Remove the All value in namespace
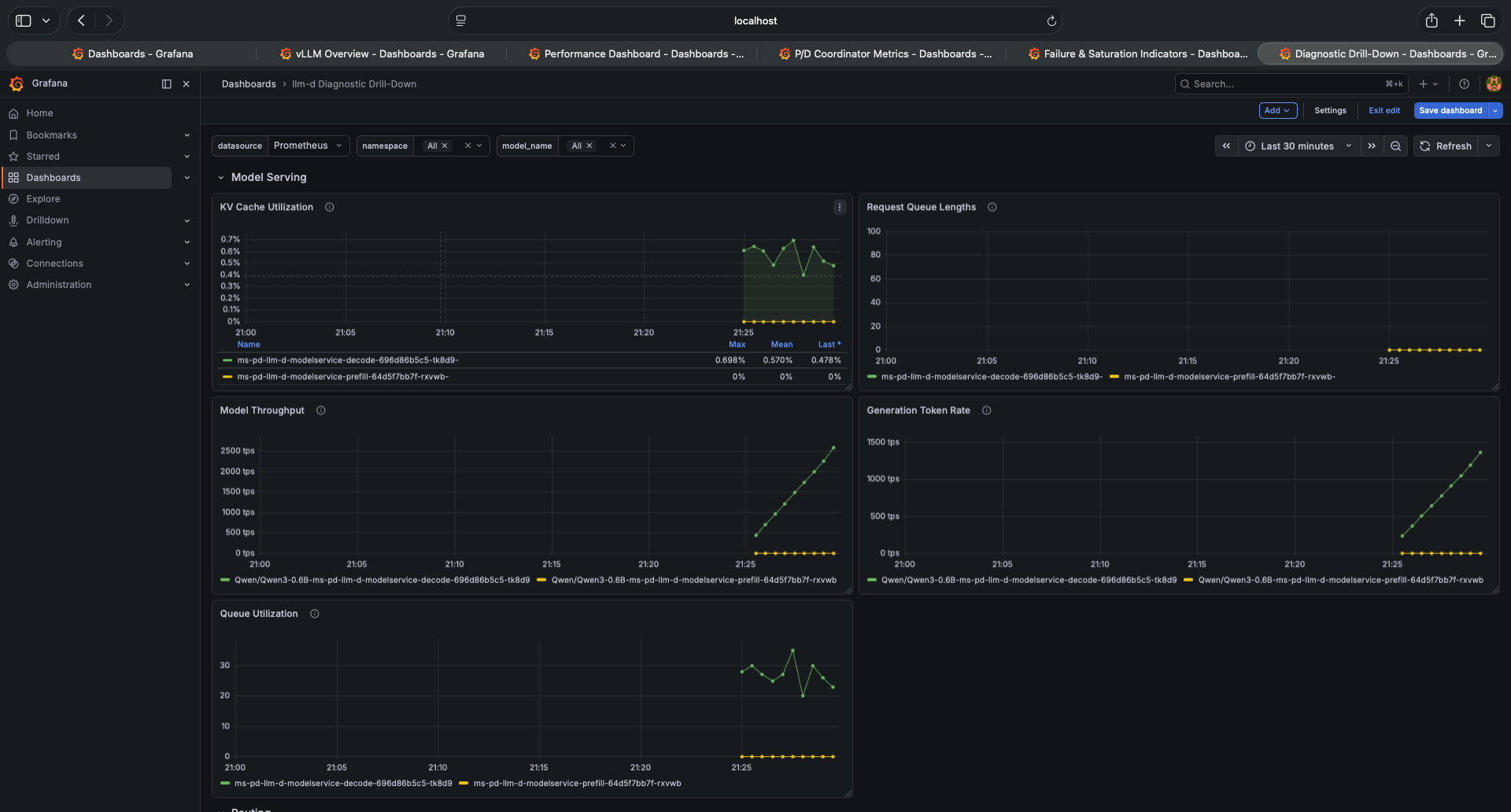This screenshot has height=812, width=1511. [x=445, y=146]
